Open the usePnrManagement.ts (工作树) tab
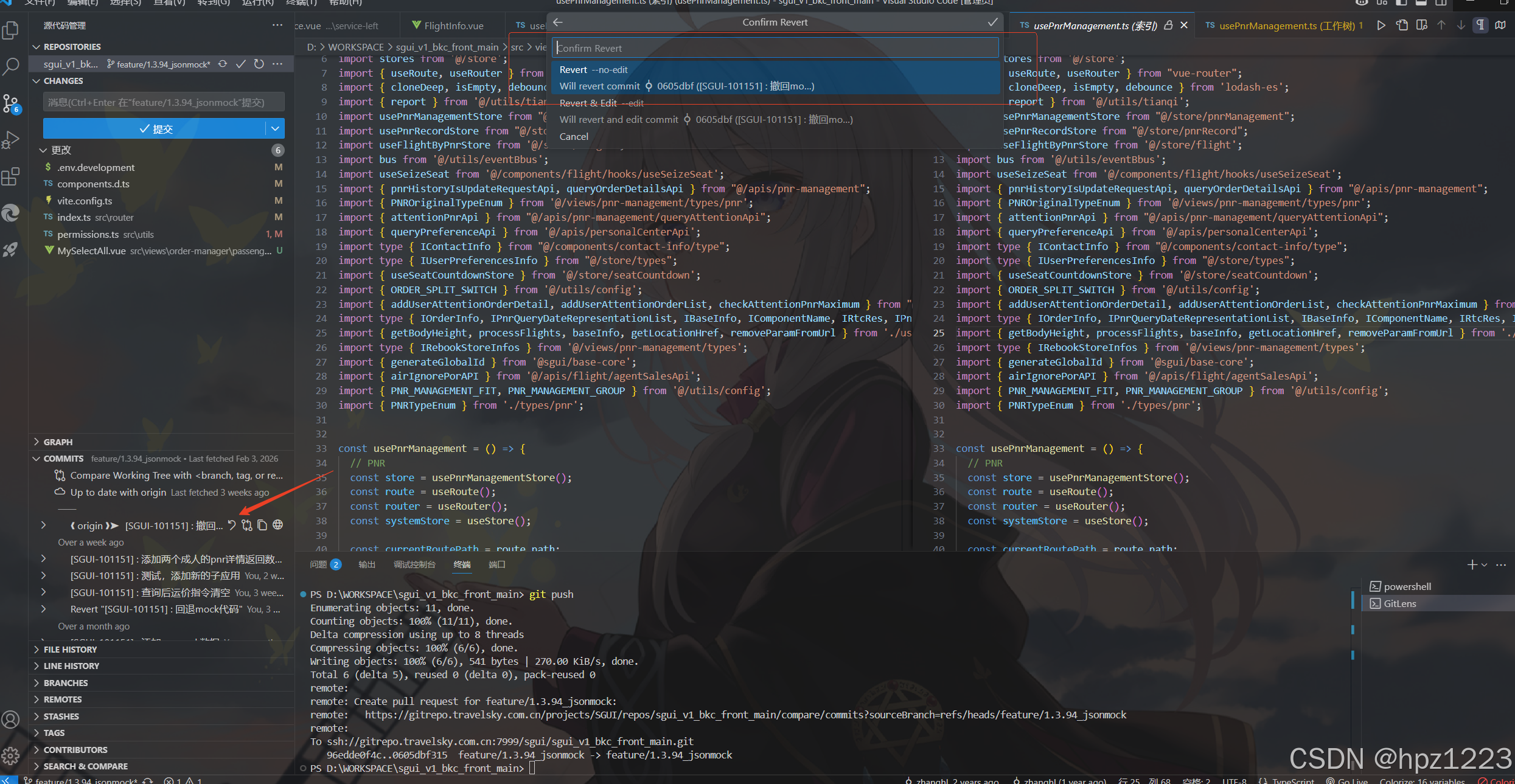 tap(1283, 26)
